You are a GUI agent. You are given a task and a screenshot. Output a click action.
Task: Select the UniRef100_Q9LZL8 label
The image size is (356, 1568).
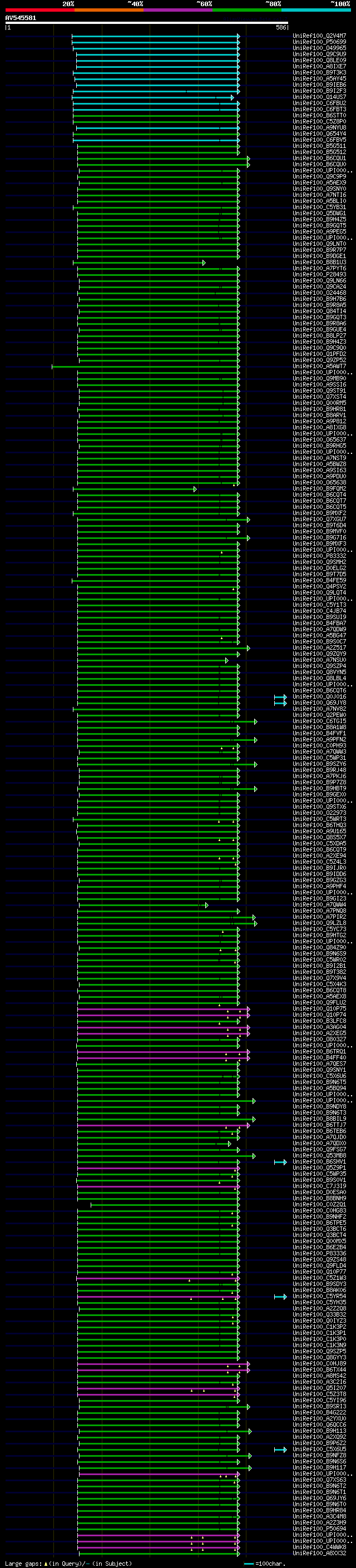point(319,923)
